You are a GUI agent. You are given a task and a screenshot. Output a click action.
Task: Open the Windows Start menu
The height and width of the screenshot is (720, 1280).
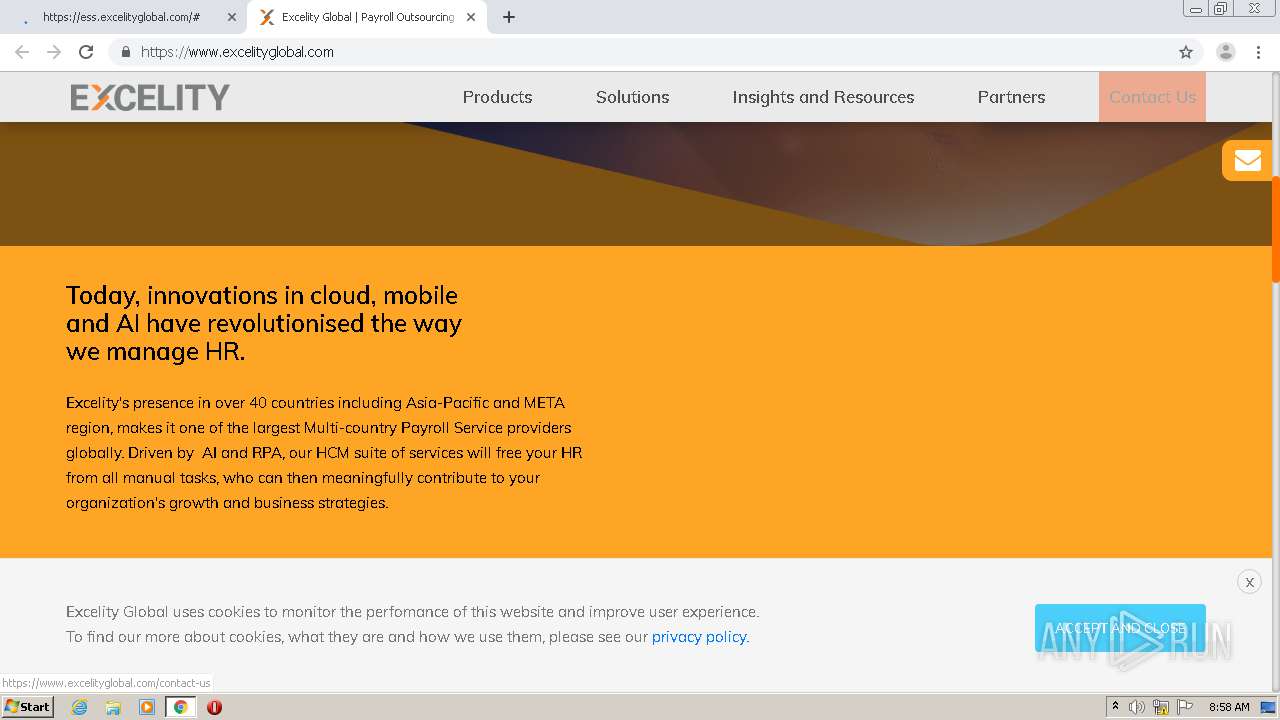tap(28, 707)
